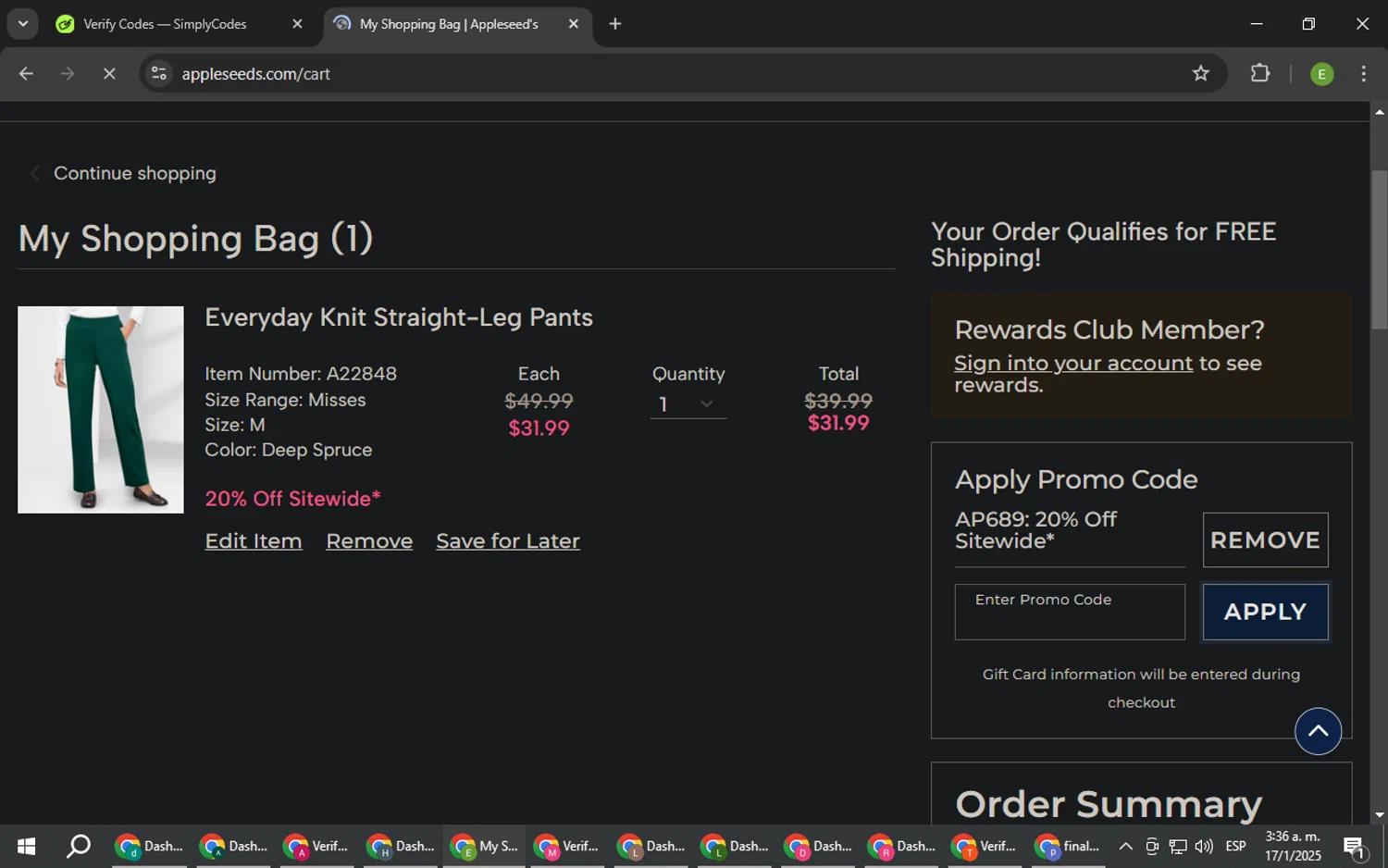
Task: Click Edit Item link
Action: [254, 540]
